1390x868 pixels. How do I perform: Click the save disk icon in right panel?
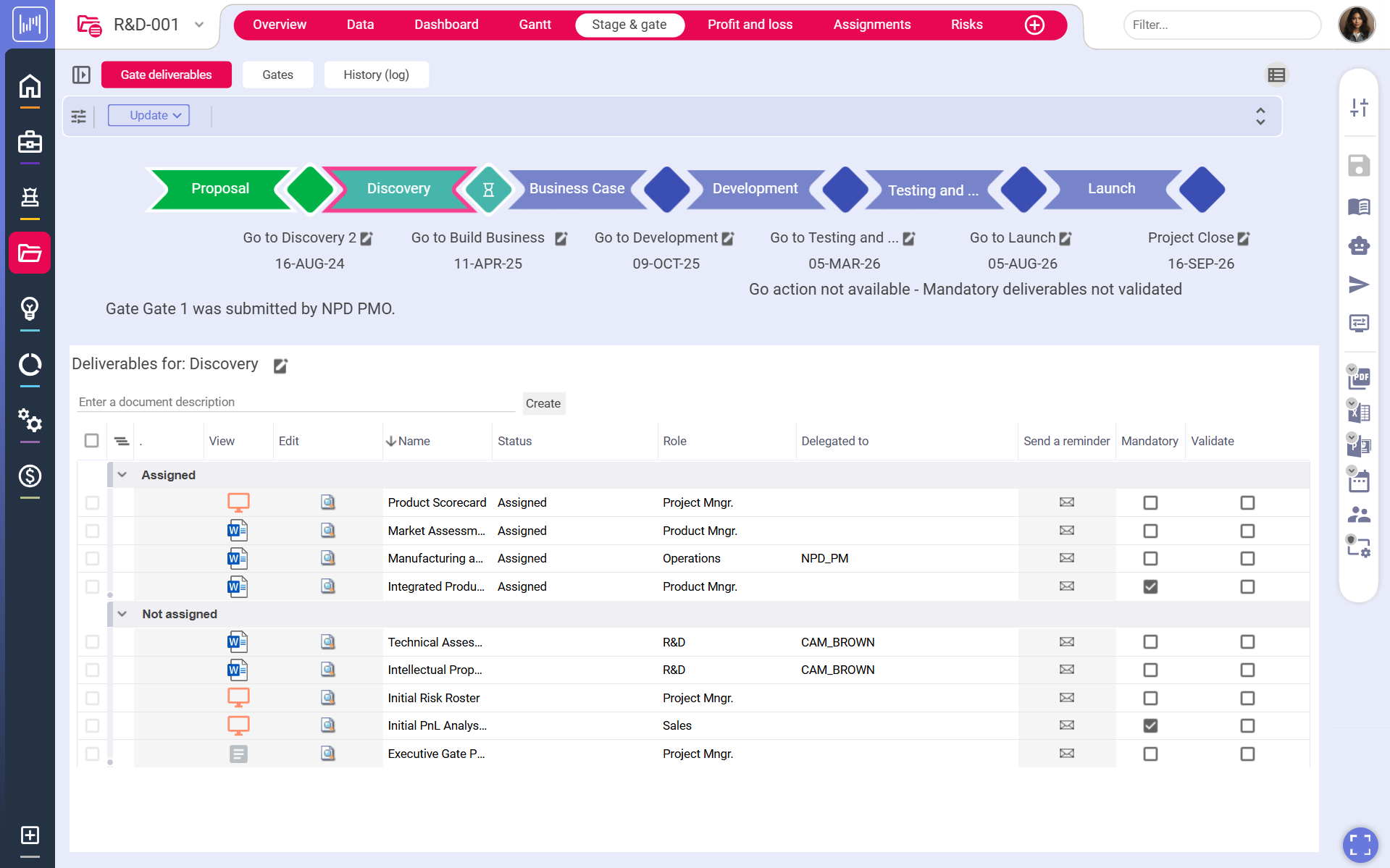click(1359, 166)
